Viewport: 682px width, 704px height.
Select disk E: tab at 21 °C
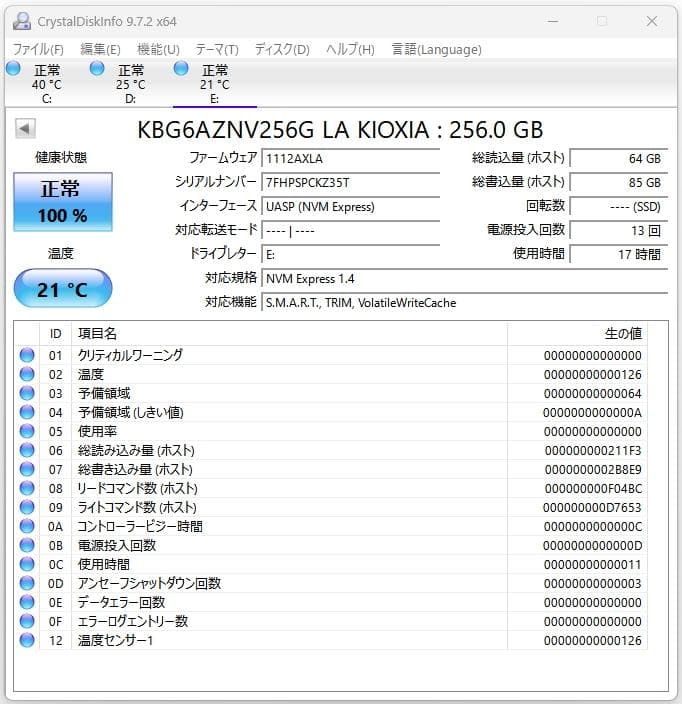pos(215,84)
